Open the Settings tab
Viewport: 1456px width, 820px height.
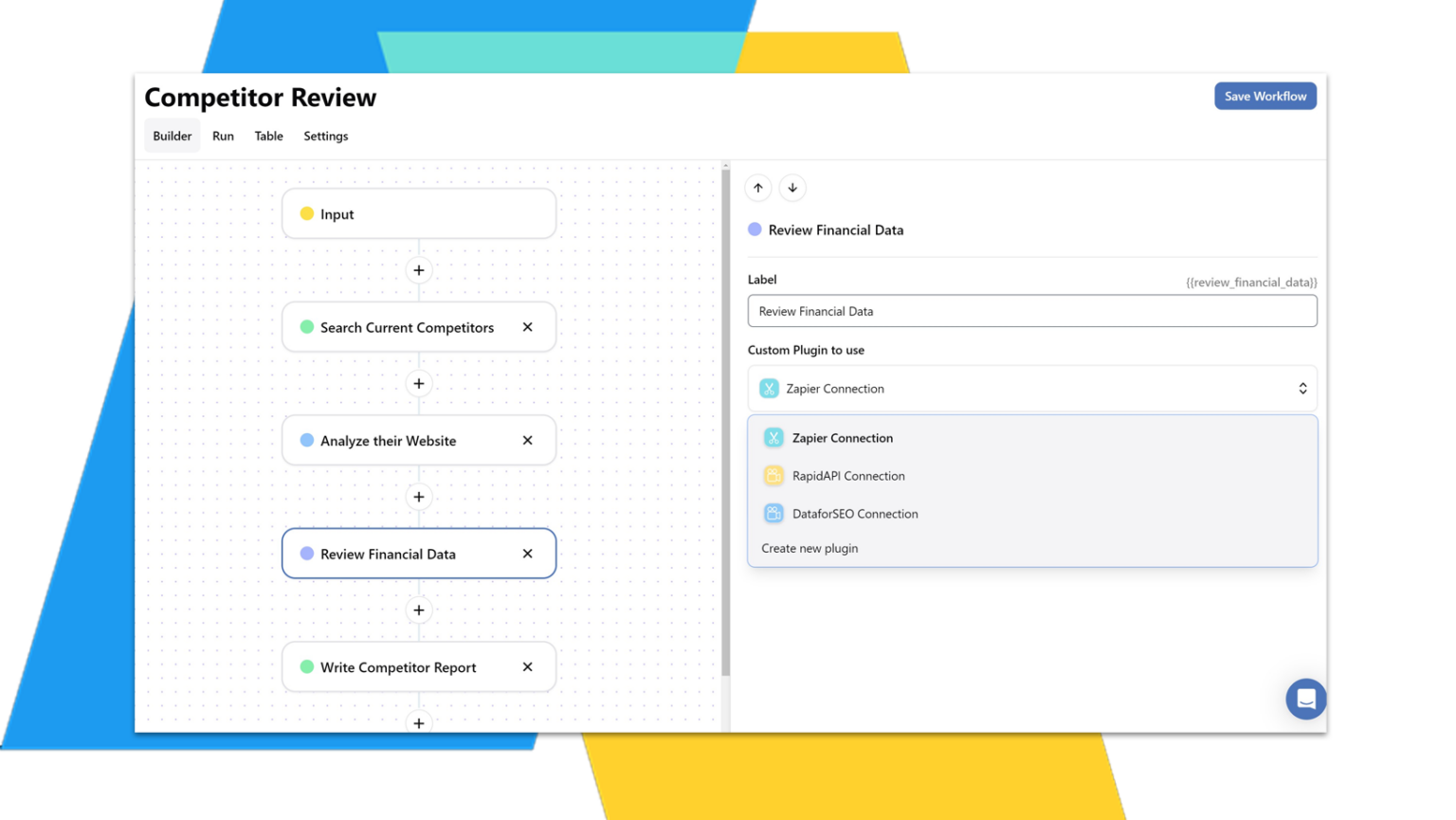325,136
